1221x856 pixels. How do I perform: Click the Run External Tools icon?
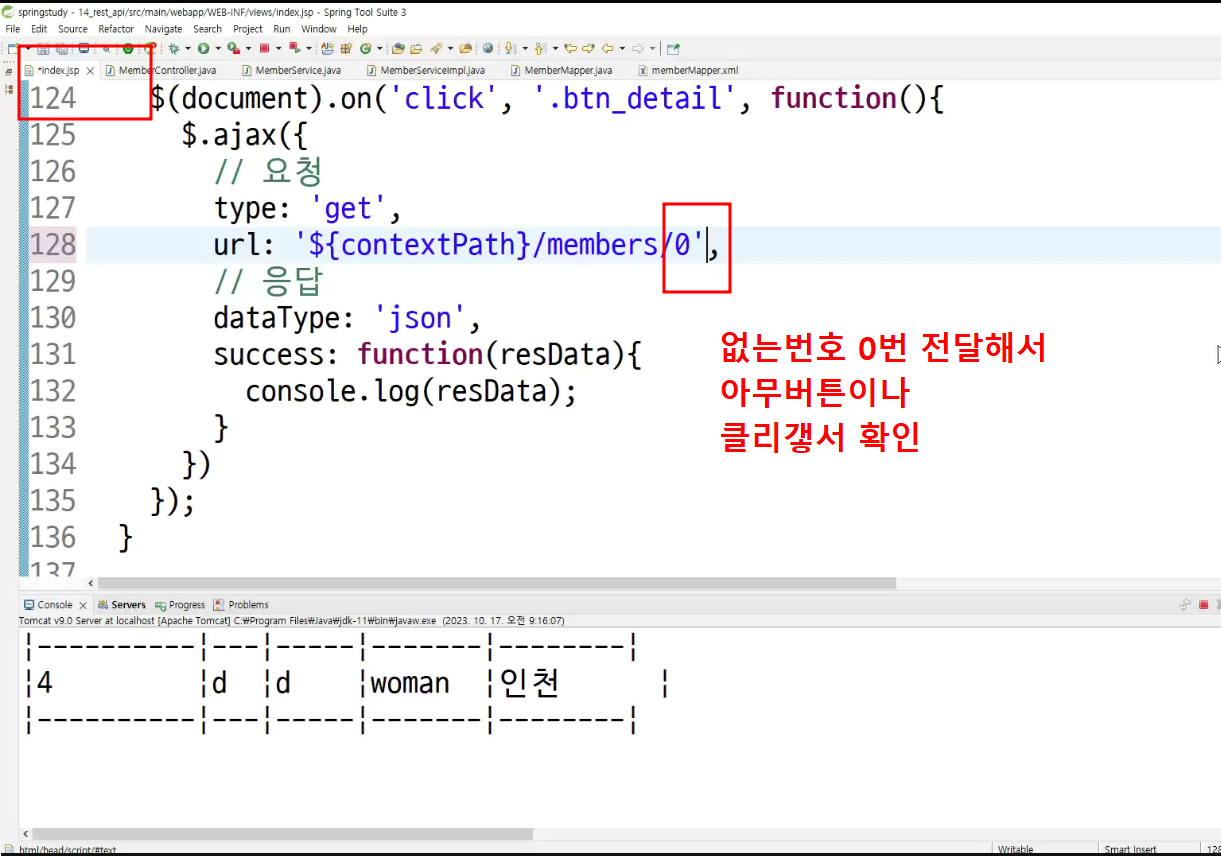pos(233,48)
